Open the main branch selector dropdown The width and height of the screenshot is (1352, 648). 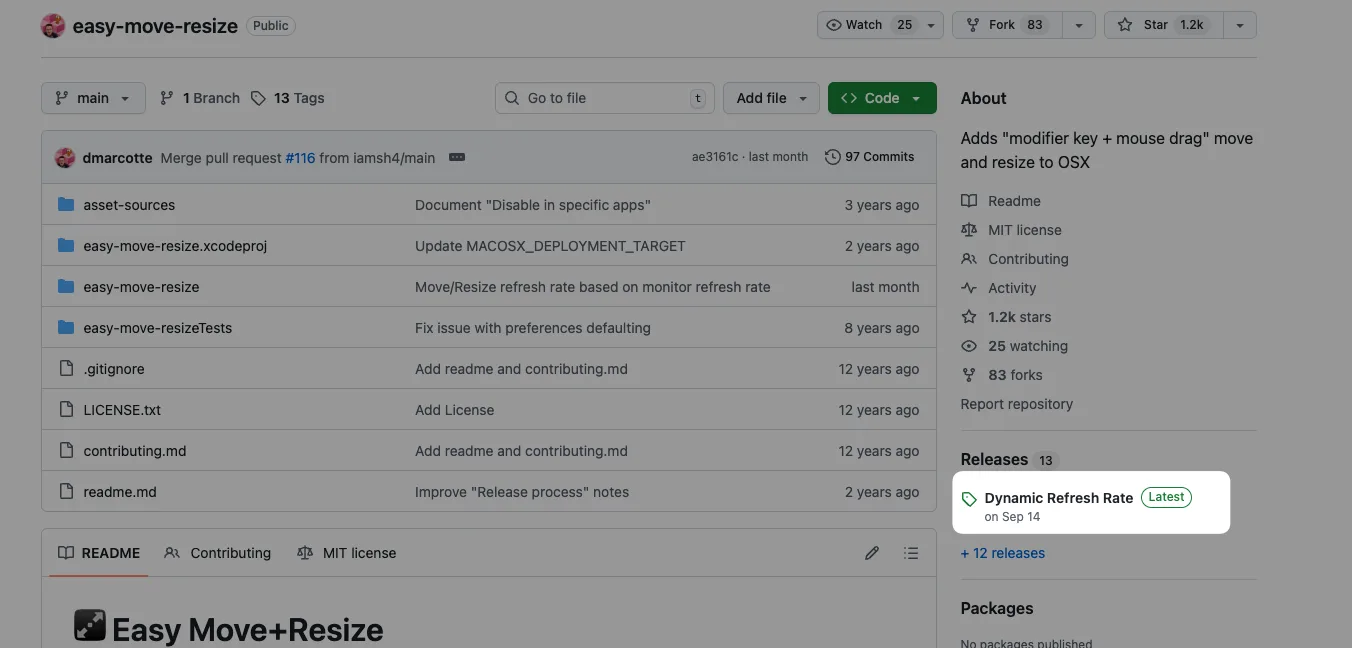point(93,98)
